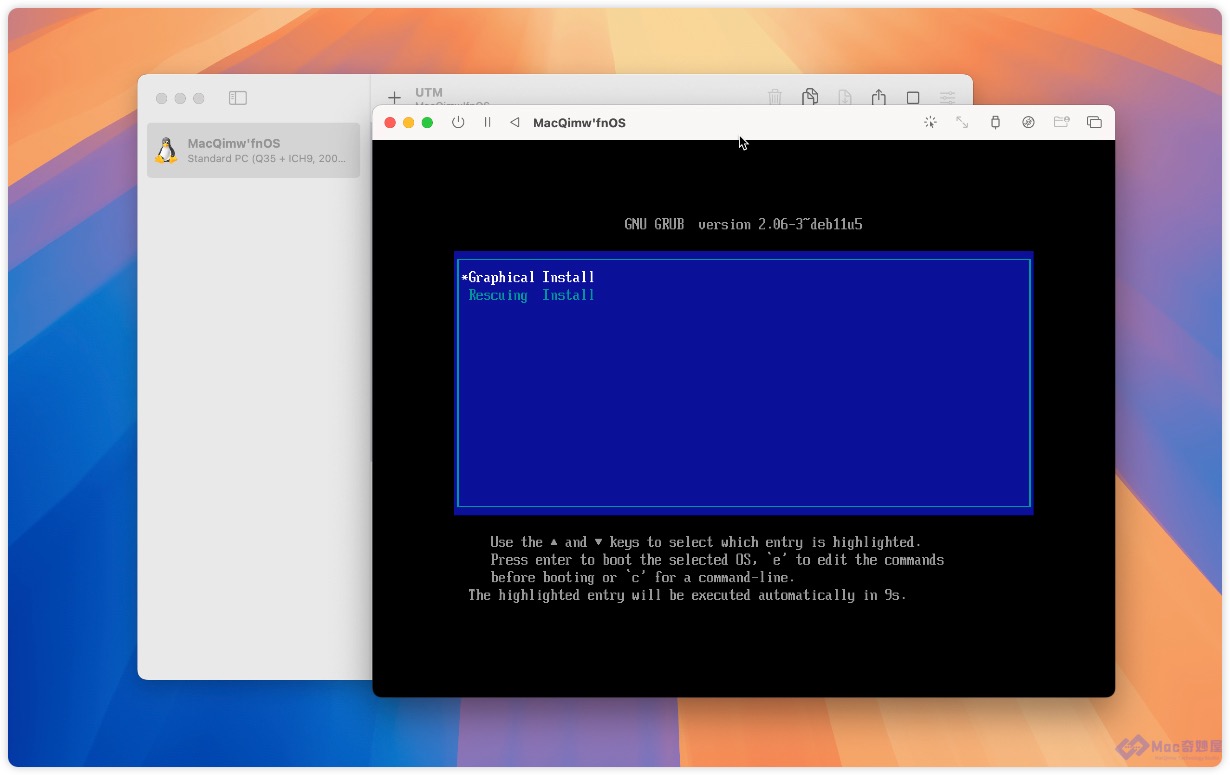1230x775 pixels.
Task: Toggle mouse cursor capture in VM toolbar
Action: click(930, 123)
